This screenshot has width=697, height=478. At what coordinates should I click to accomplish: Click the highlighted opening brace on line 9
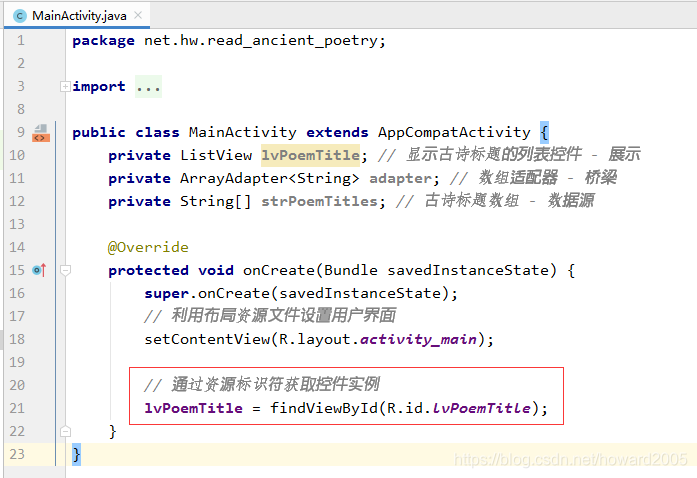[x=545, y=133]
